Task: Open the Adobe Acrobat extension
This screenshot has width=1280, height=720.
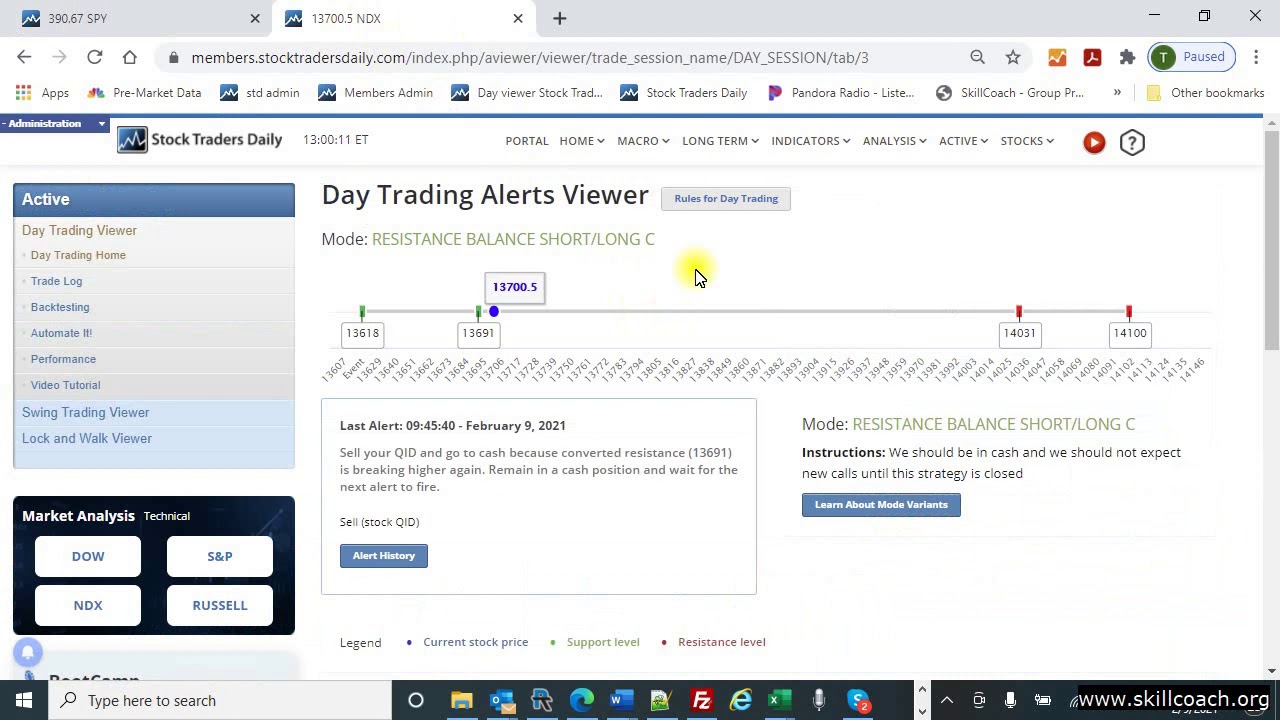Action: pos(1092,57)
